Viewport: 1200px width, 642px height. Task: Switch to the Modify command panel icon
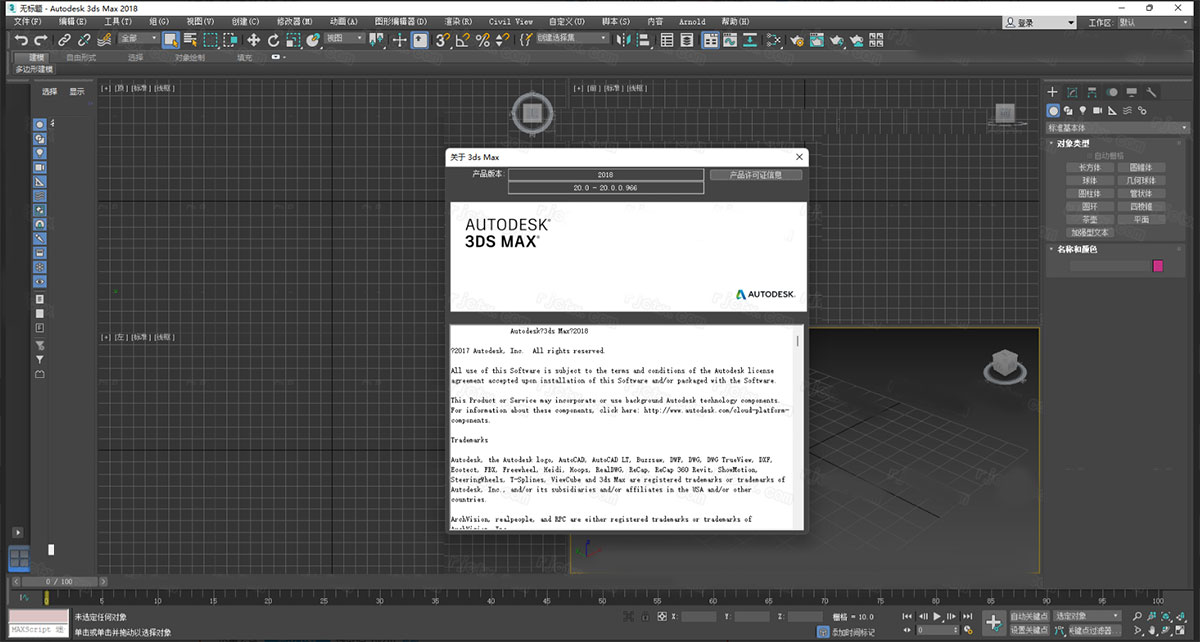[x=1073, y=91]
